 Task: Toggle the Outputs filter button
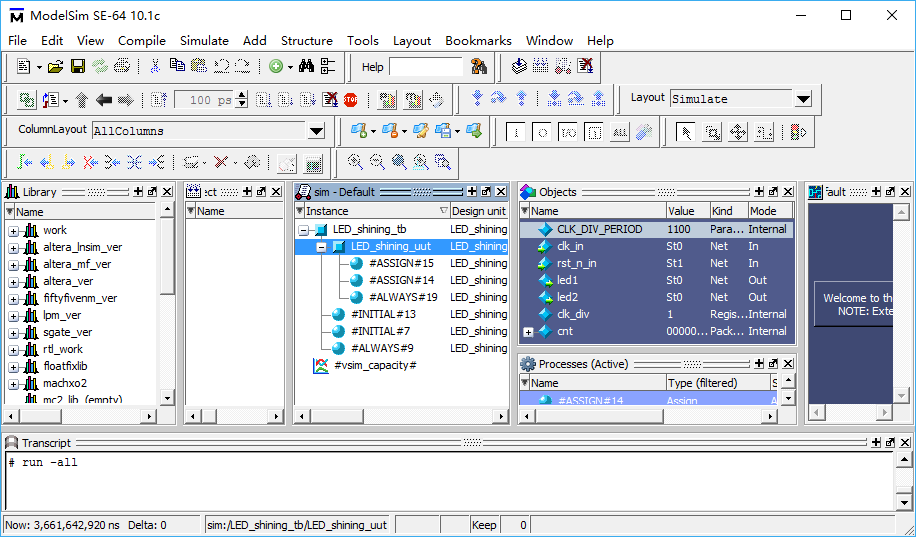tap(542, 133)
